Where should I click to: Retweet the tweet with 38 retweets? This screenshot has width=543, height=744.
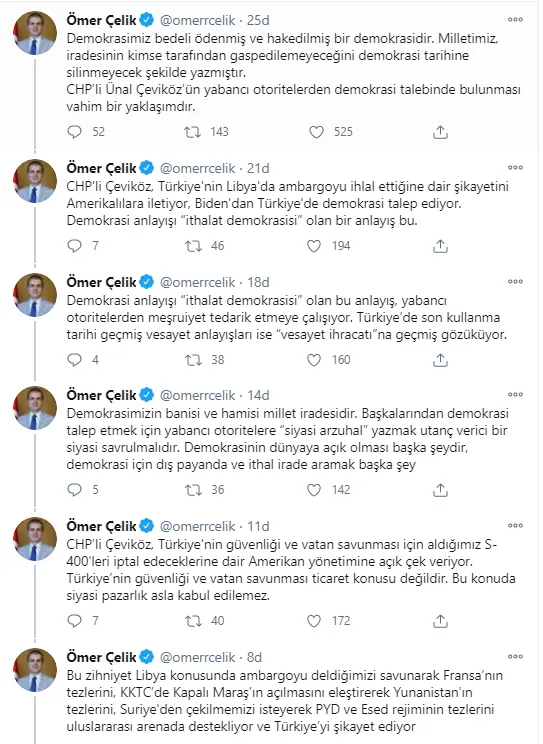click(x=193, y=360)
